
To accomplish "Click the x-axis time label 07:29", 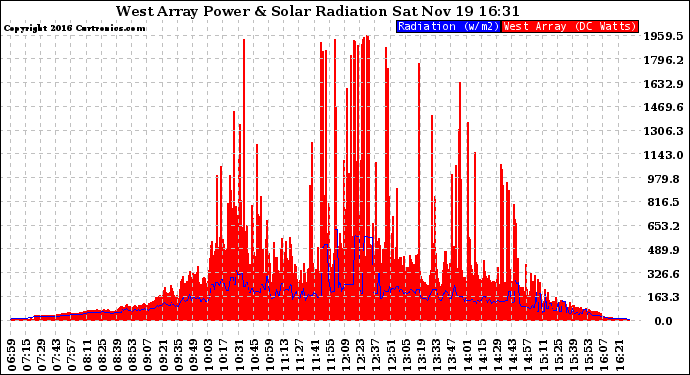I will pyautogui.click(x=42, y=355).
